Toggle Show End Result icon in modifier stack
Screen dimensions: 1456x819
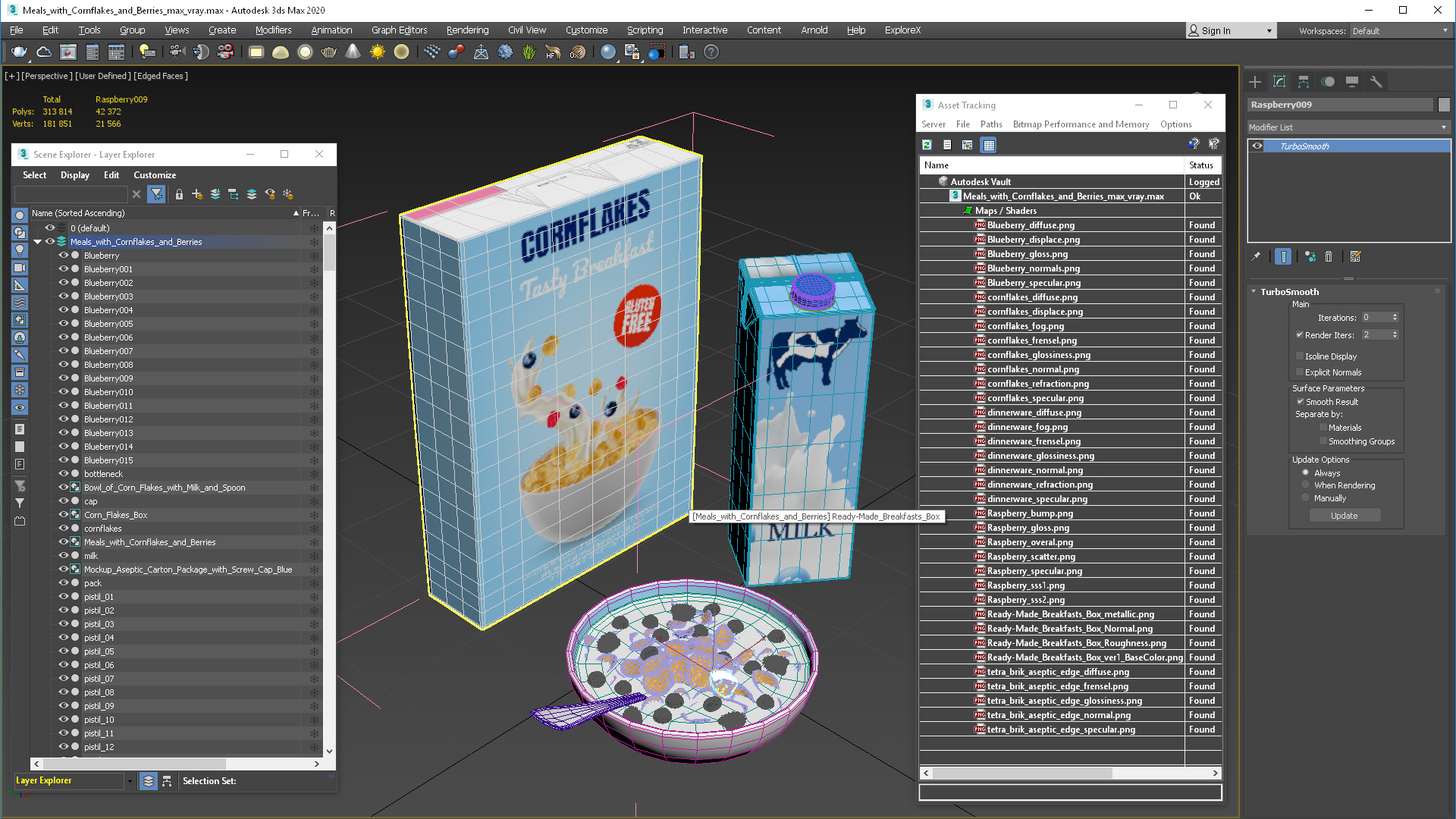(x=1283, y=256)
